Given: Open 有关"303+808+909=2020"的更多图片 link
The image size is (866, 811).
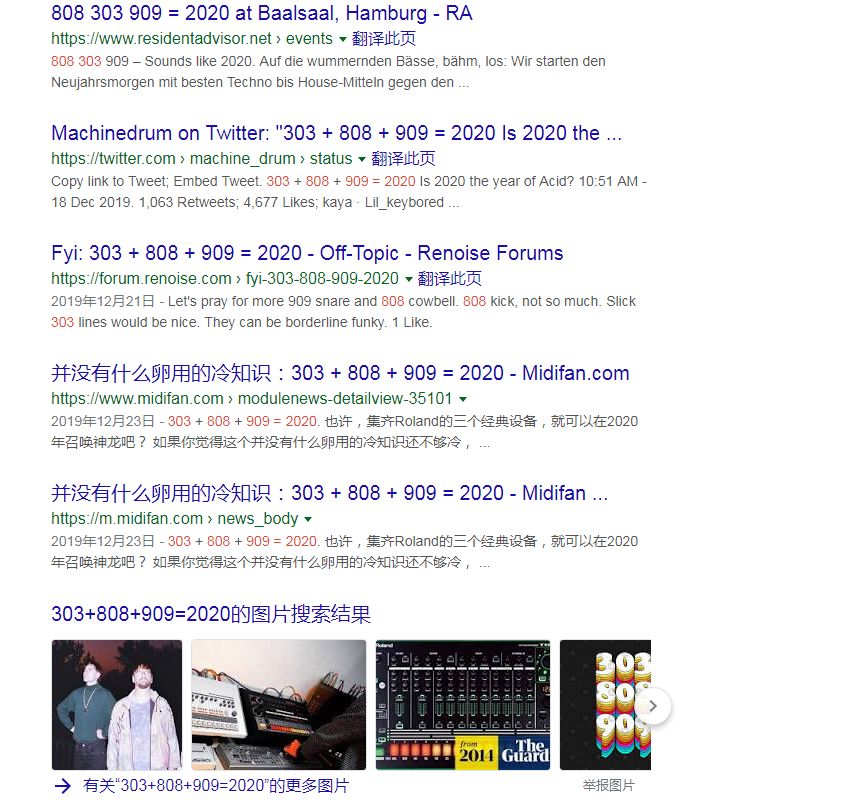Looking at the screenshot, I should [x=216, y=786].
